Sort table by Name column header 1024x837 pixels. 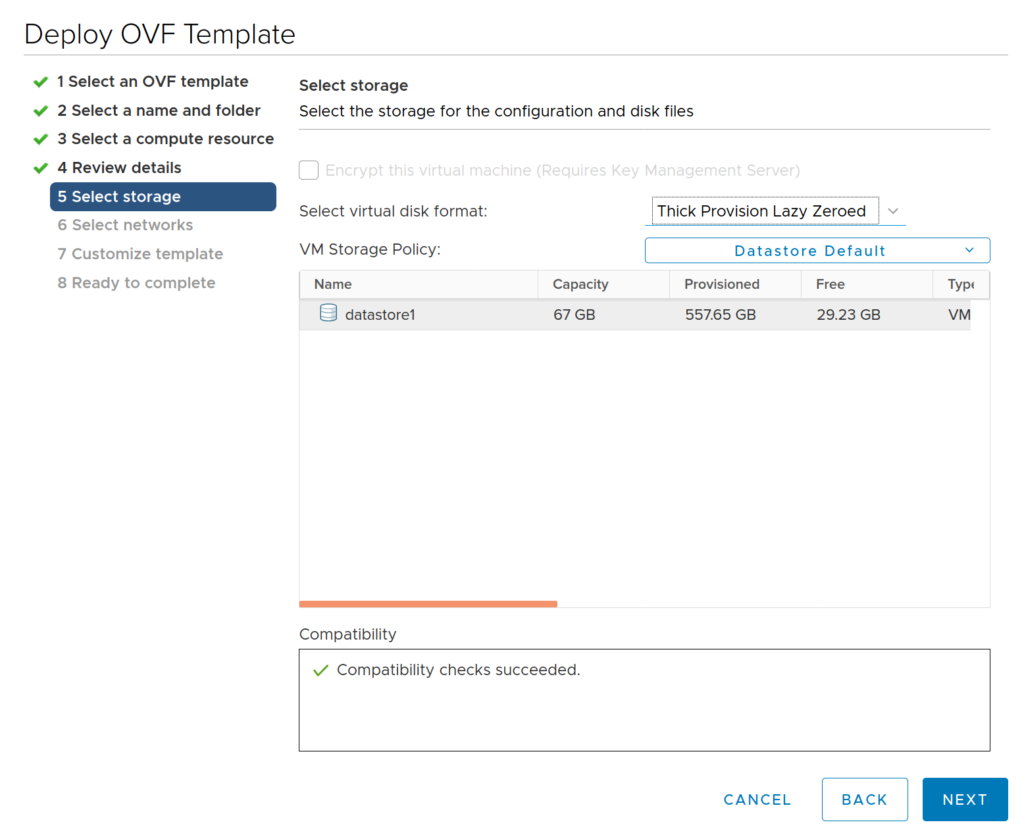coord(419,285)
